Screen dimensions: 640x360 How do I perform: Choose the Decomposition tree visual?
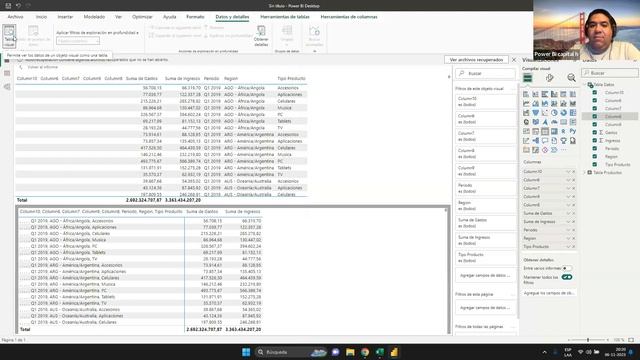[536, 141]
